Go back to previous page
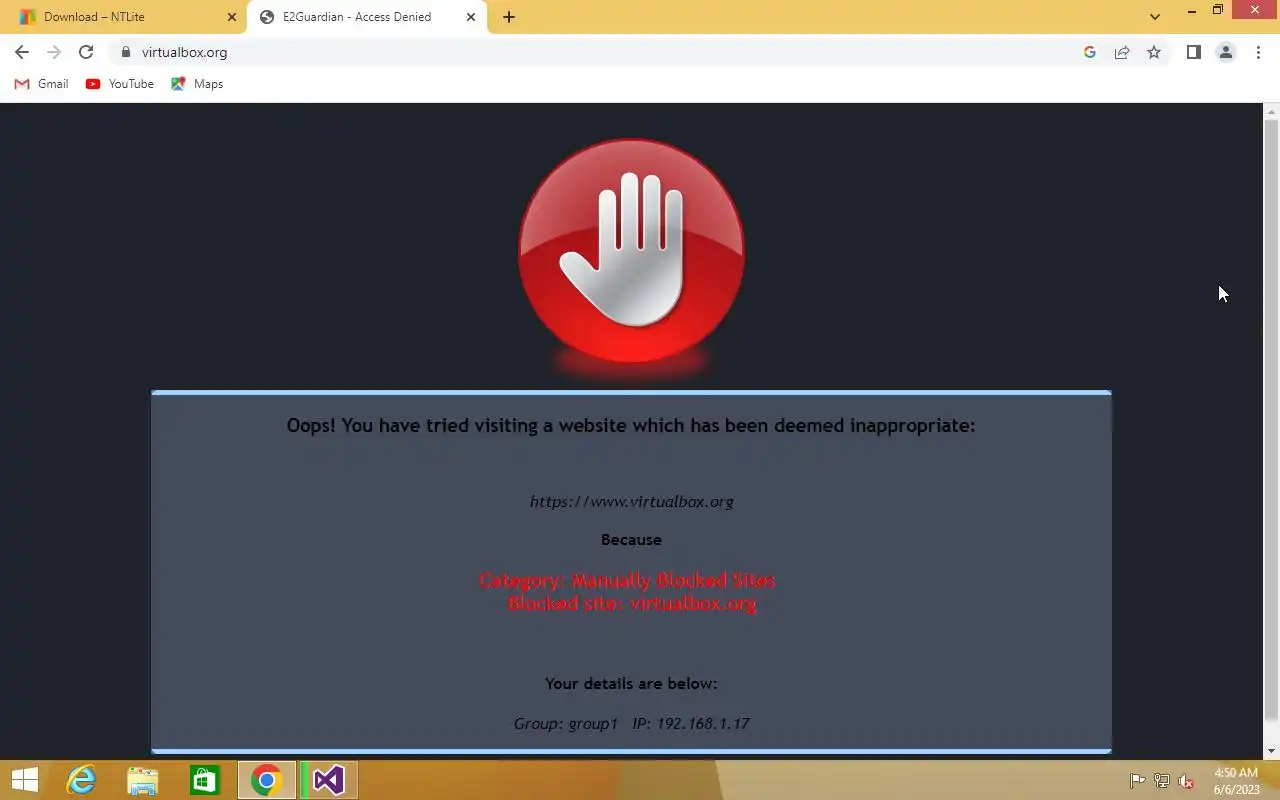The image size is (1280, 800). point(22,52)
